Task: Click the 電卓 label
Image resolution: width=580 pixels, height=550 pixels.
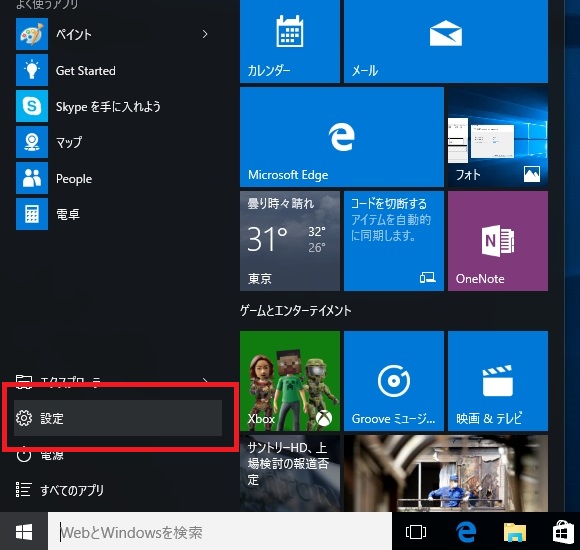Action: [68, 214]
